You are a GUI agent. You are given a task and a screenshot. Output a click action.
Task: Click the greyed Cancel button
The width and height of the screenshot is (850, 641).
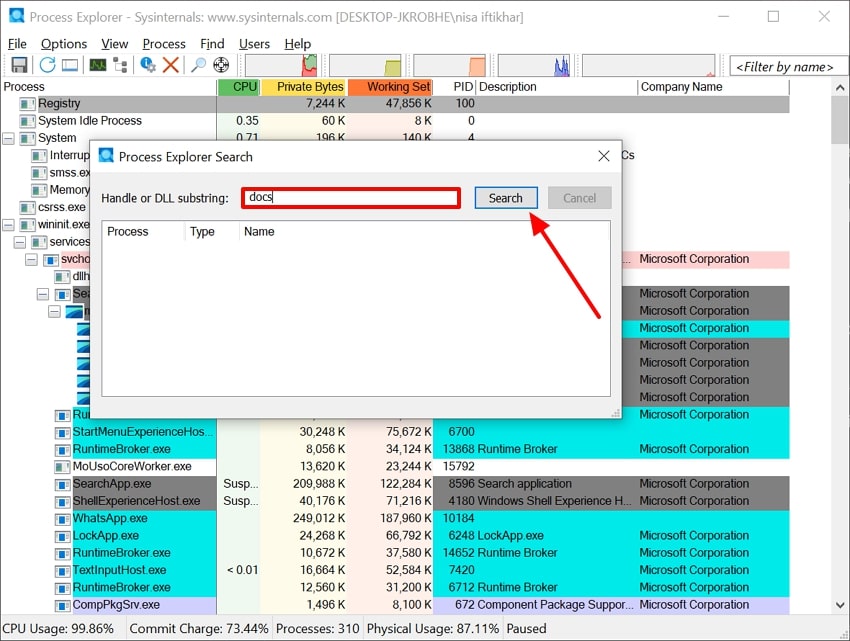(x=579, y=198)
